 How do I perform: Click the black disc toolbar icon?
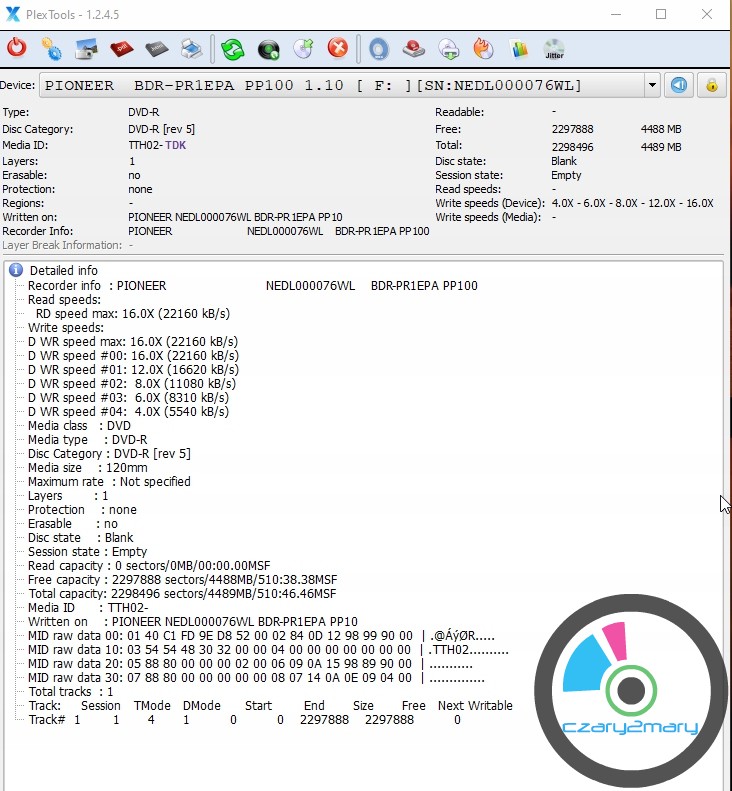(268, 48)
